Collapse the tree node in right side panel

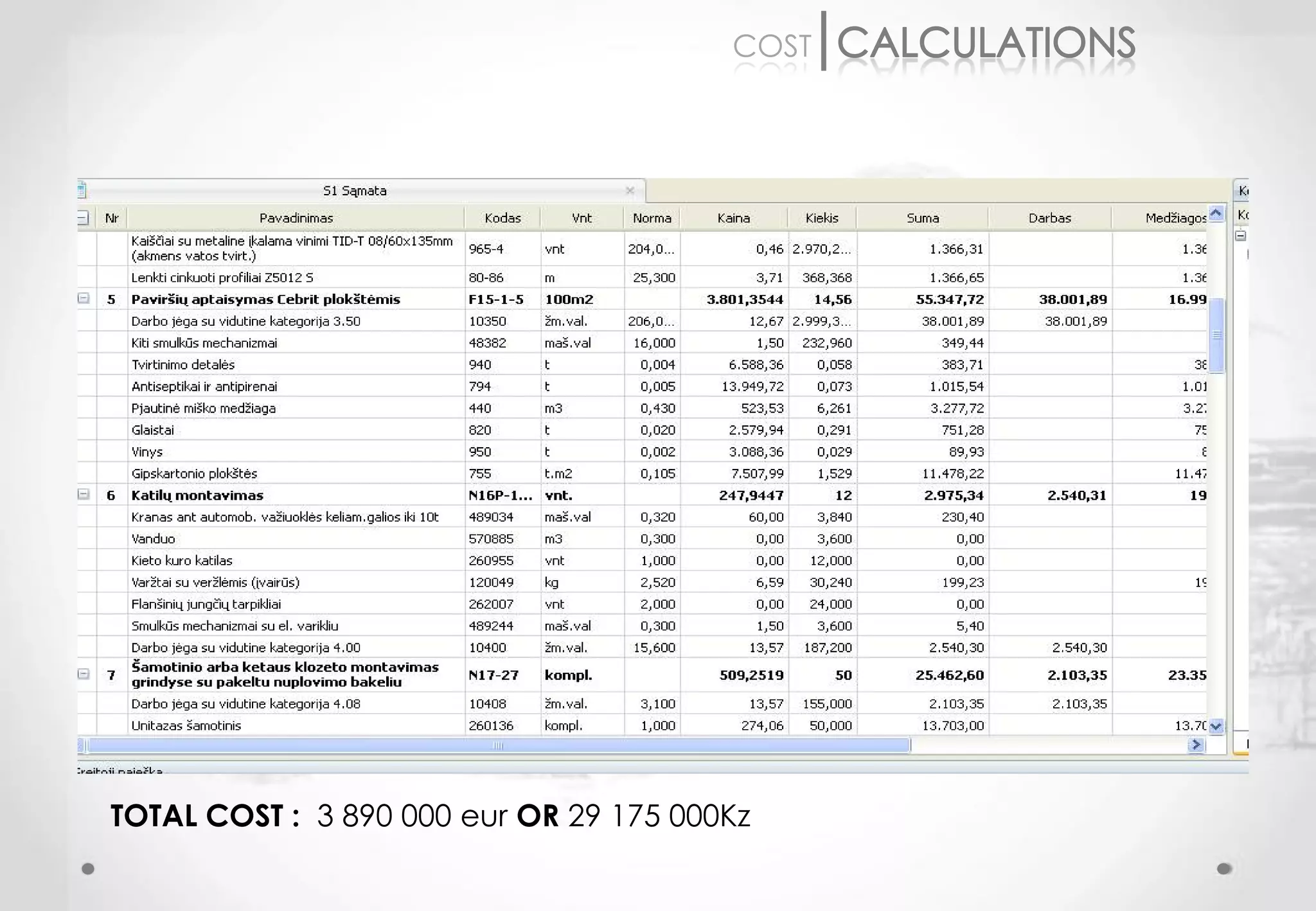point(1241,236)
